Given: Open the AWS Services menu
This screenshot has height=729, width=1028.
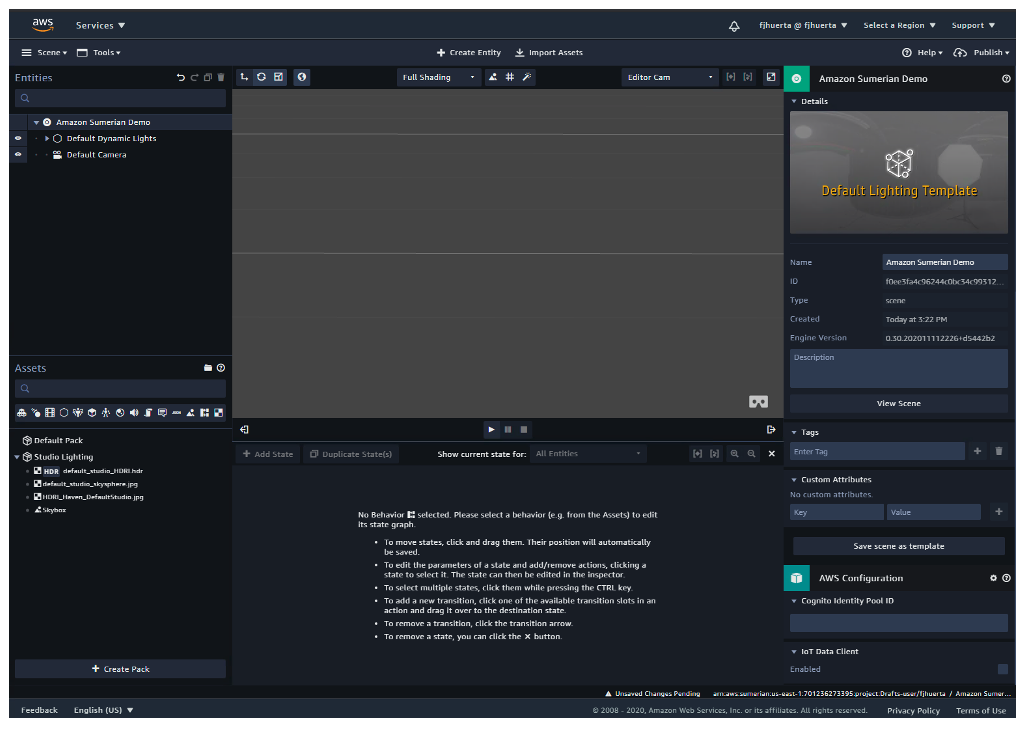Looking at the screenshot, I should [100, 26].
